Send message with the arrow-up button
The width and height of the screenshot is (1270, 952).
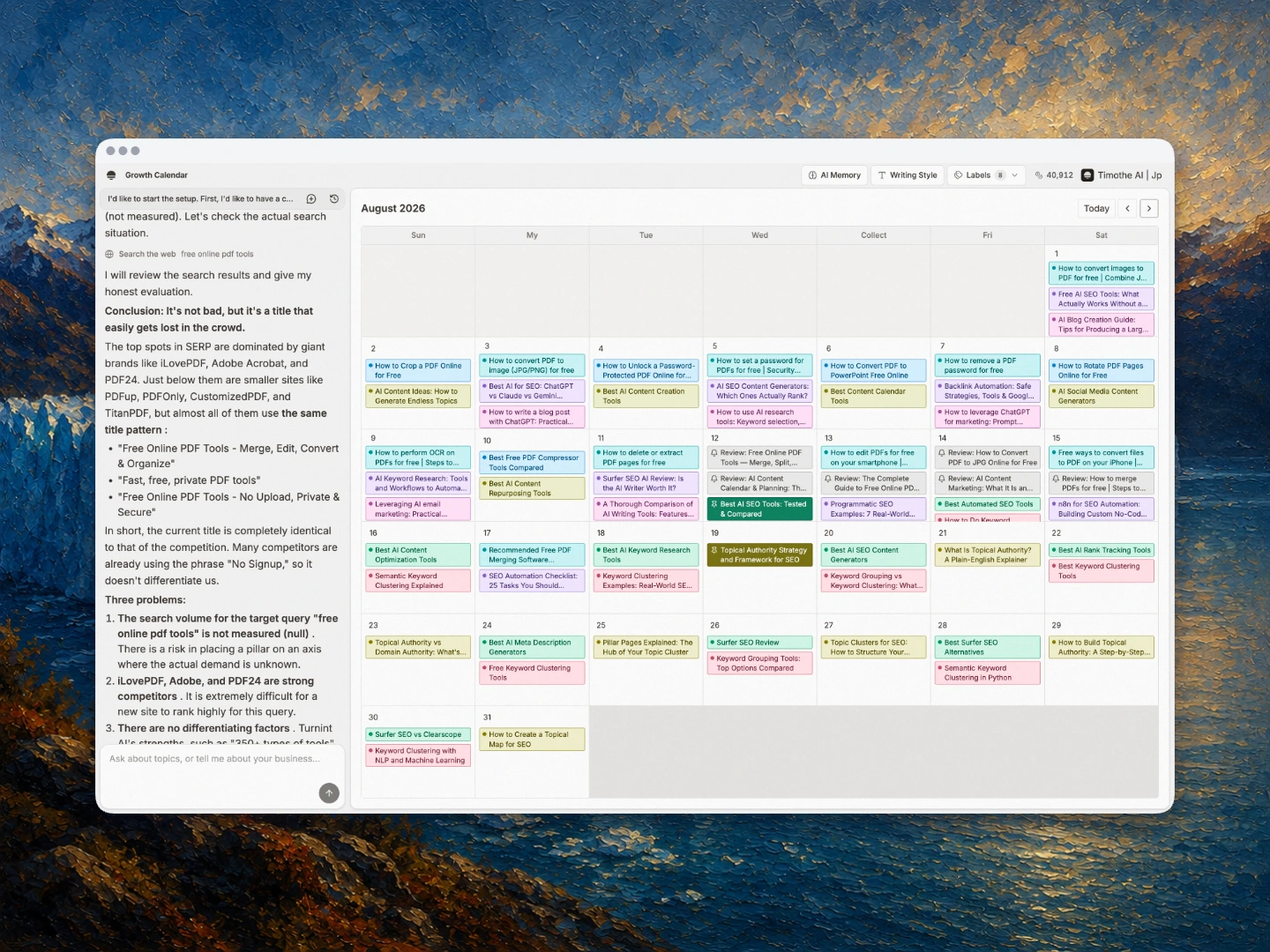[329, 793]
